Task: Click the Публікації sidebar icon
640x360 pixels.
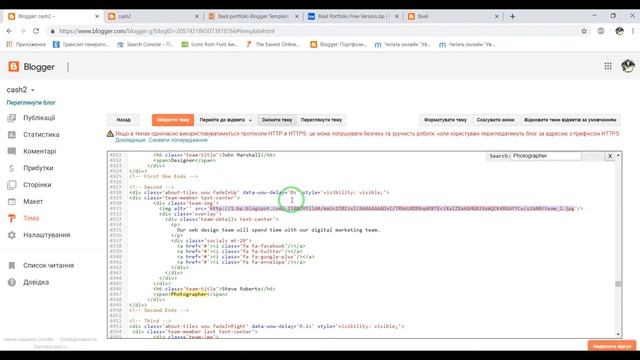Action: tap(12, 118)
